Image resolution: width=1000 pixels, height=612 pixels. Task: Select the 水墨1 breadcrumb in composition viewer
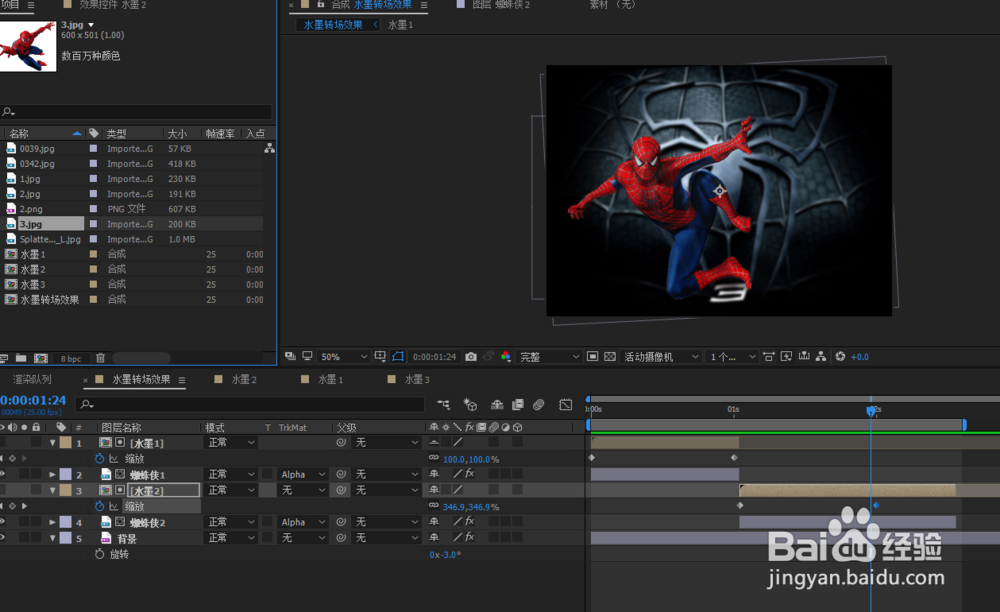401,25
